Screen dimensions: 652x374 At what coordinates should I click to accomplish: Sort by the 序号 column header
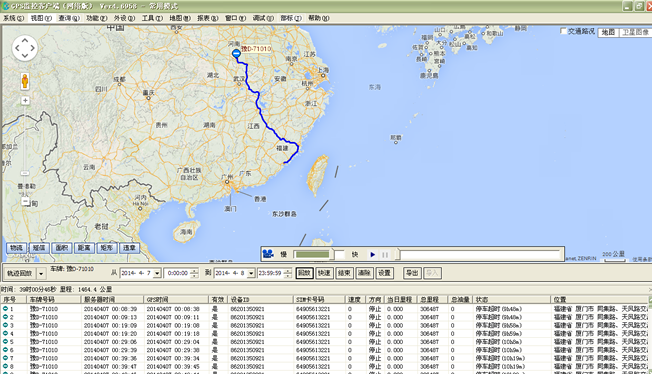click(x=13, y=300)
